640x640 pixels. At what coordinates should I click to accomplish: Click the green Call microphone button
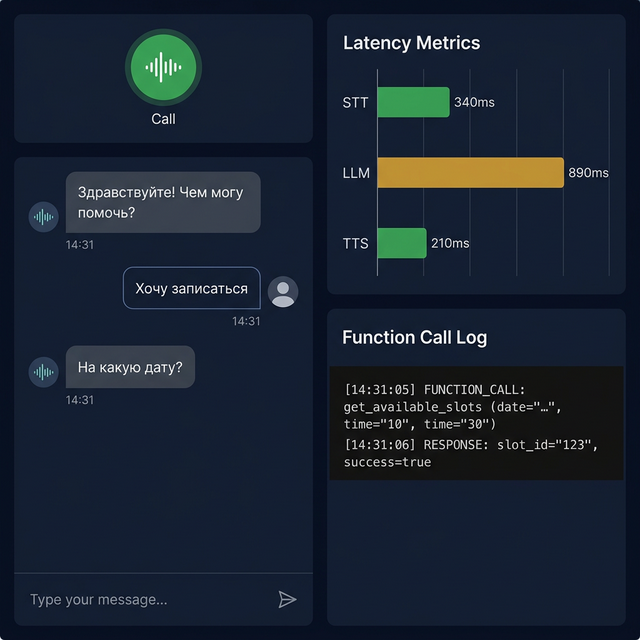click(163, 67)
